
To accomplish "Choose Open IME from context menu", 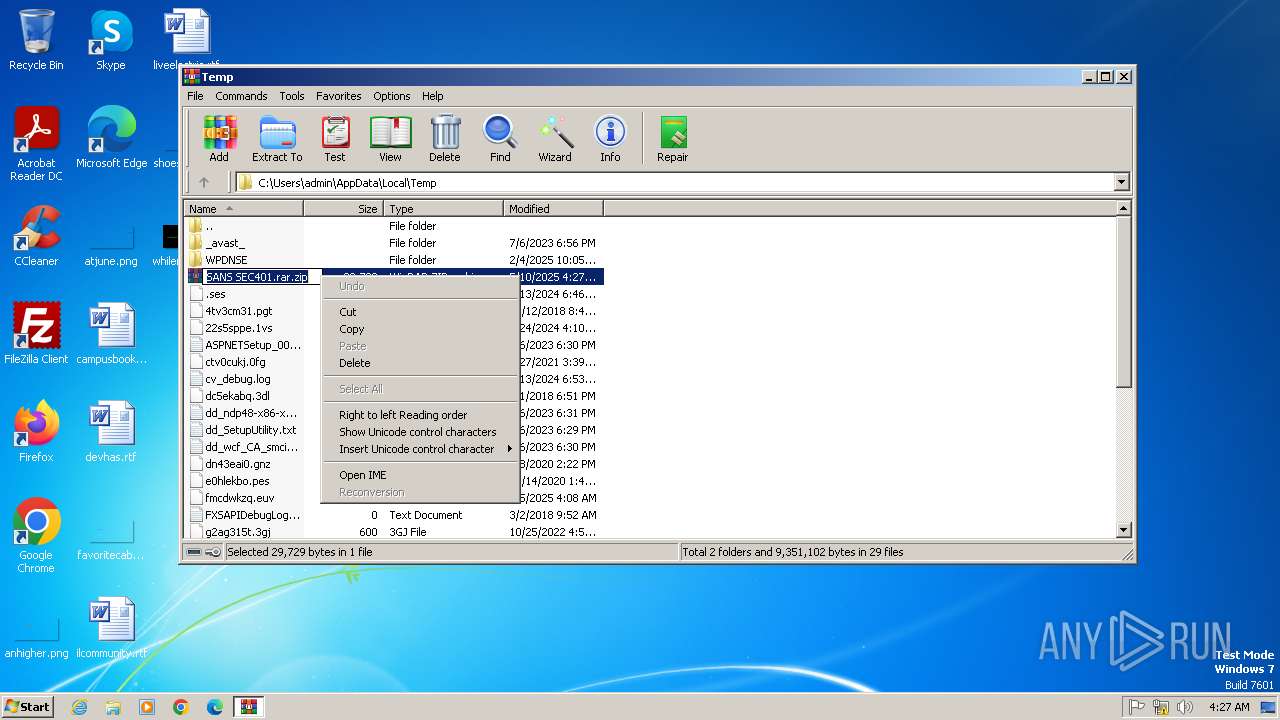I will click(420, 475).
